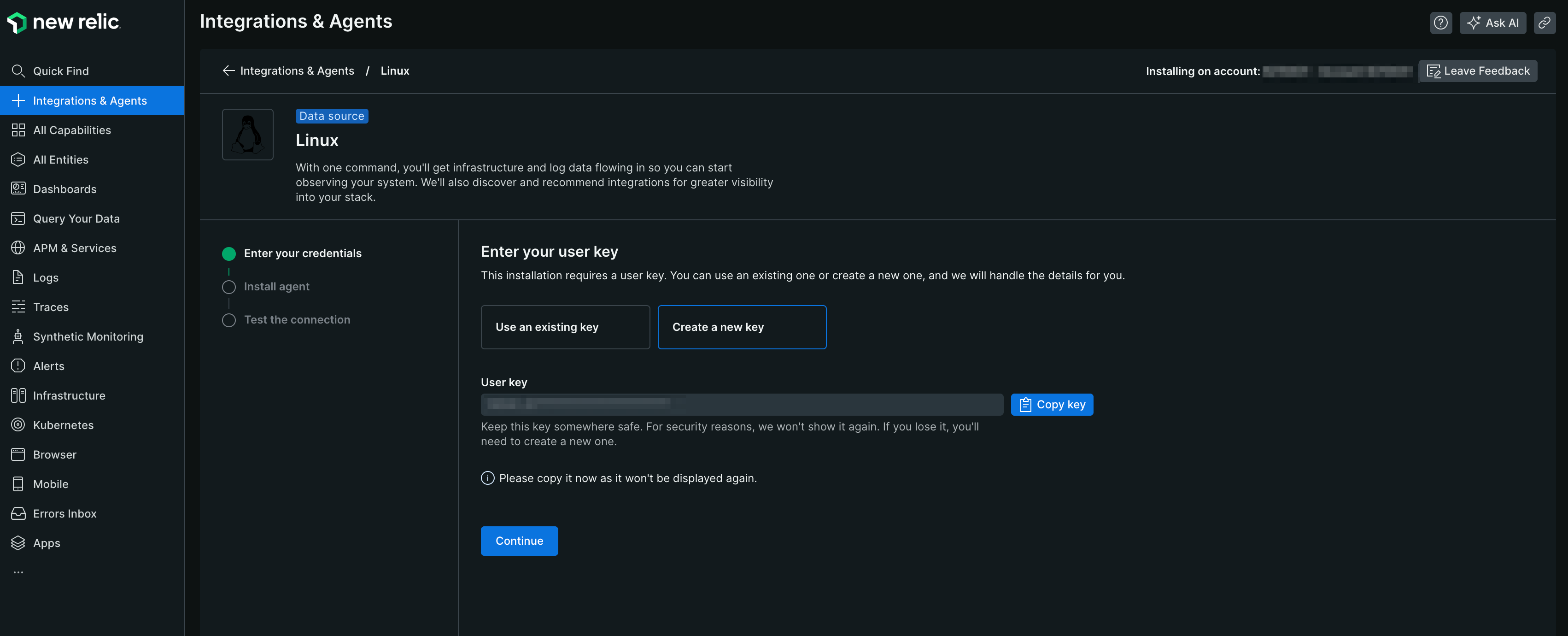Screen dimensions: 1568x636
Task: Open the Errors Inbox
Action: pyautogui.click(x=64, y=513)
